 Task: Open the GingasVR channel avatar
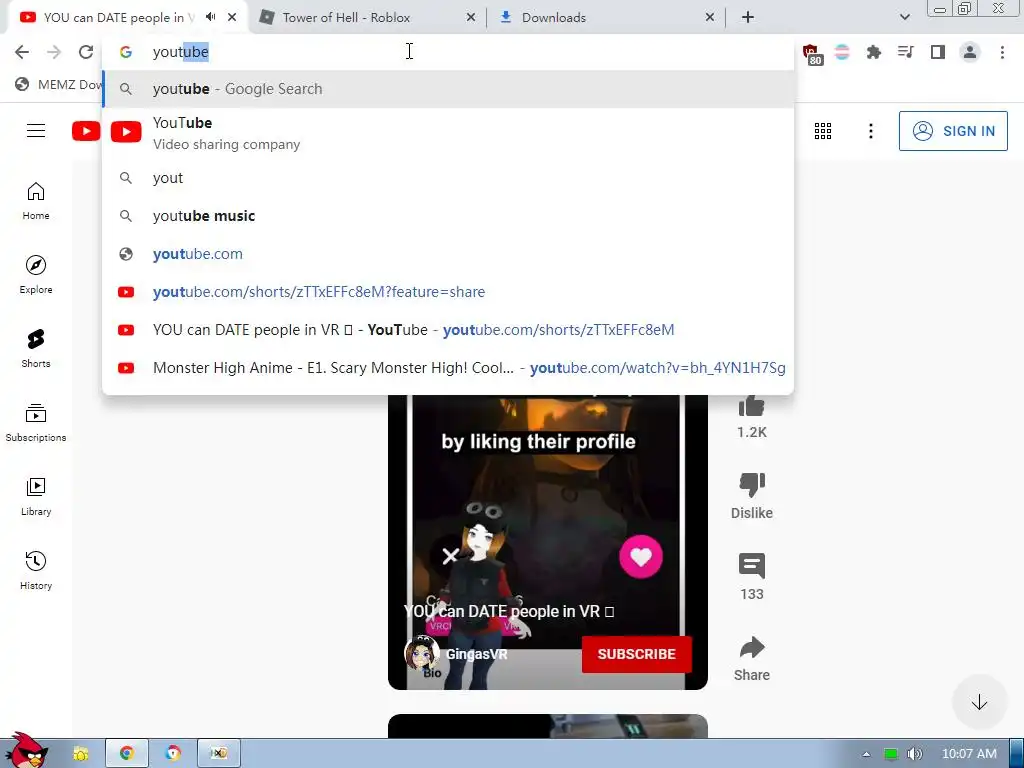421,654
